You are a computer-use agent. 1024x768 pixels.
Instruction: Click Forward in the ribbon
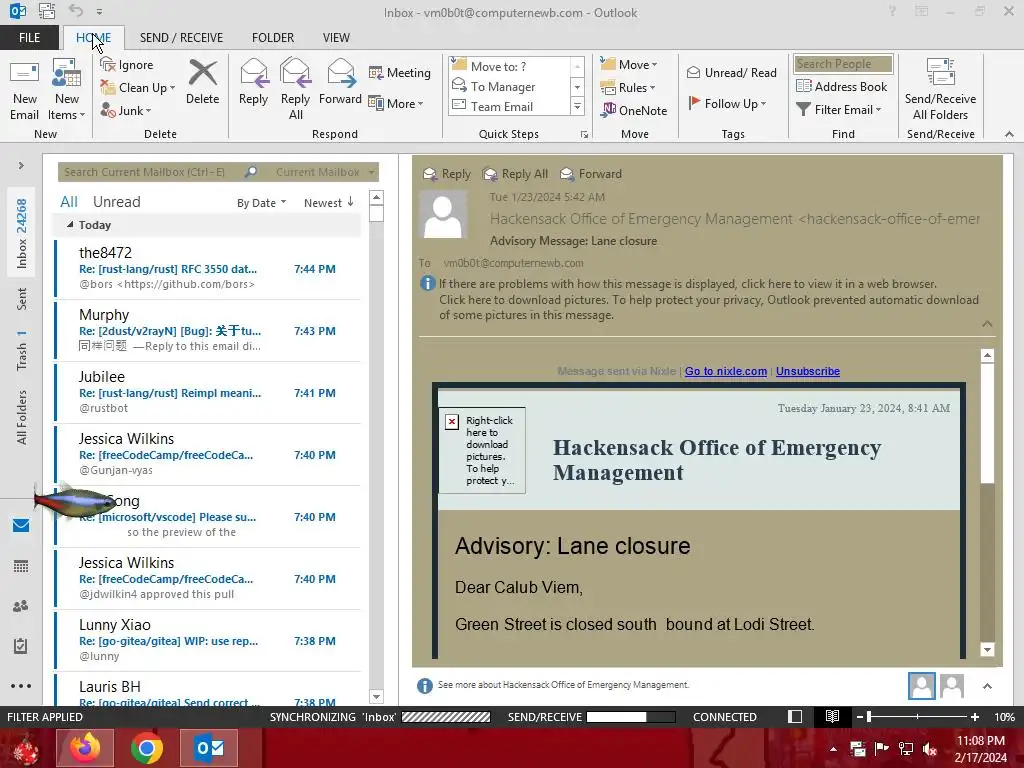click(x=340, y=83)
